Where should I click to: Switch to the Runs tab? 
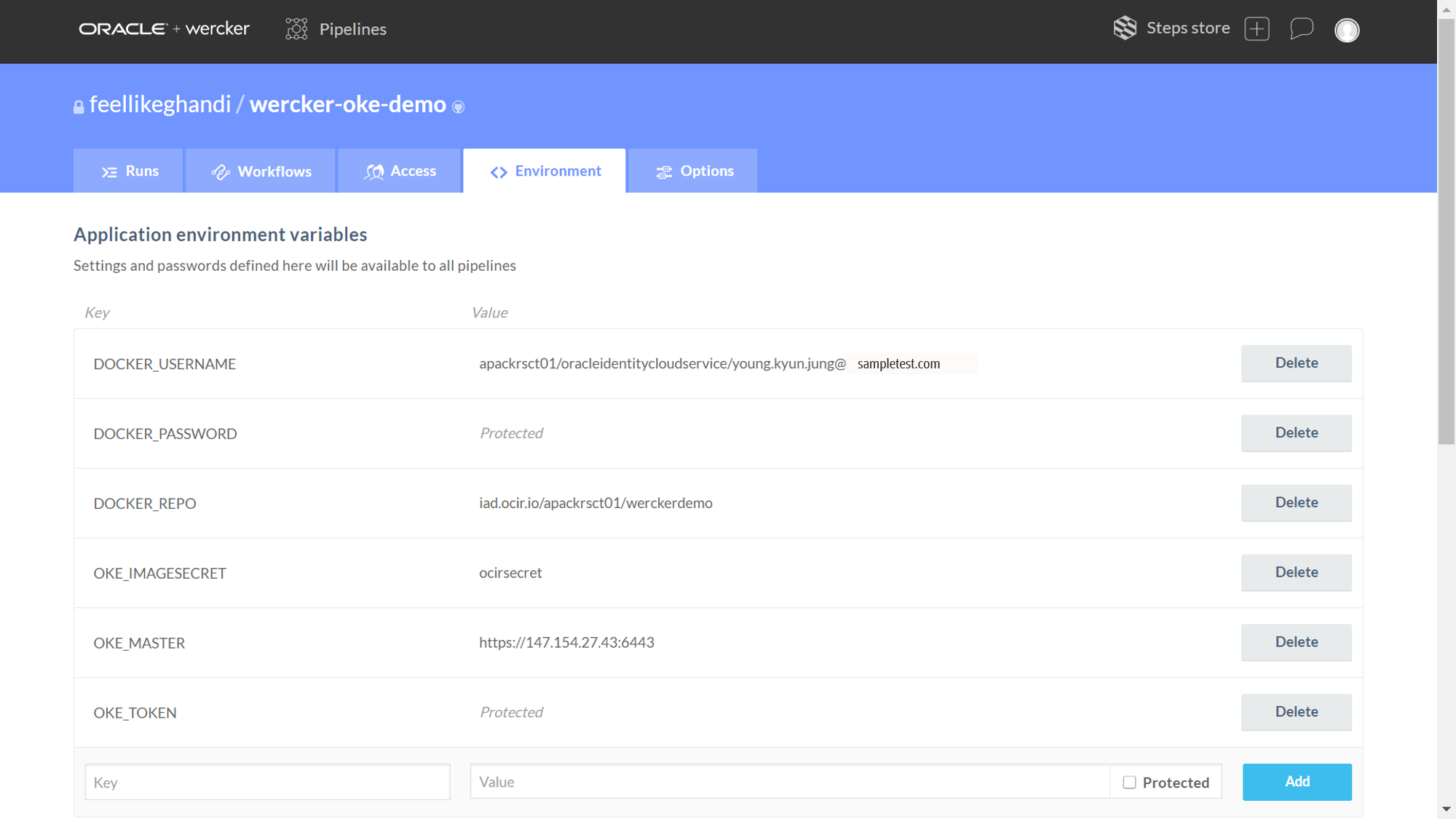click(129, 171)
